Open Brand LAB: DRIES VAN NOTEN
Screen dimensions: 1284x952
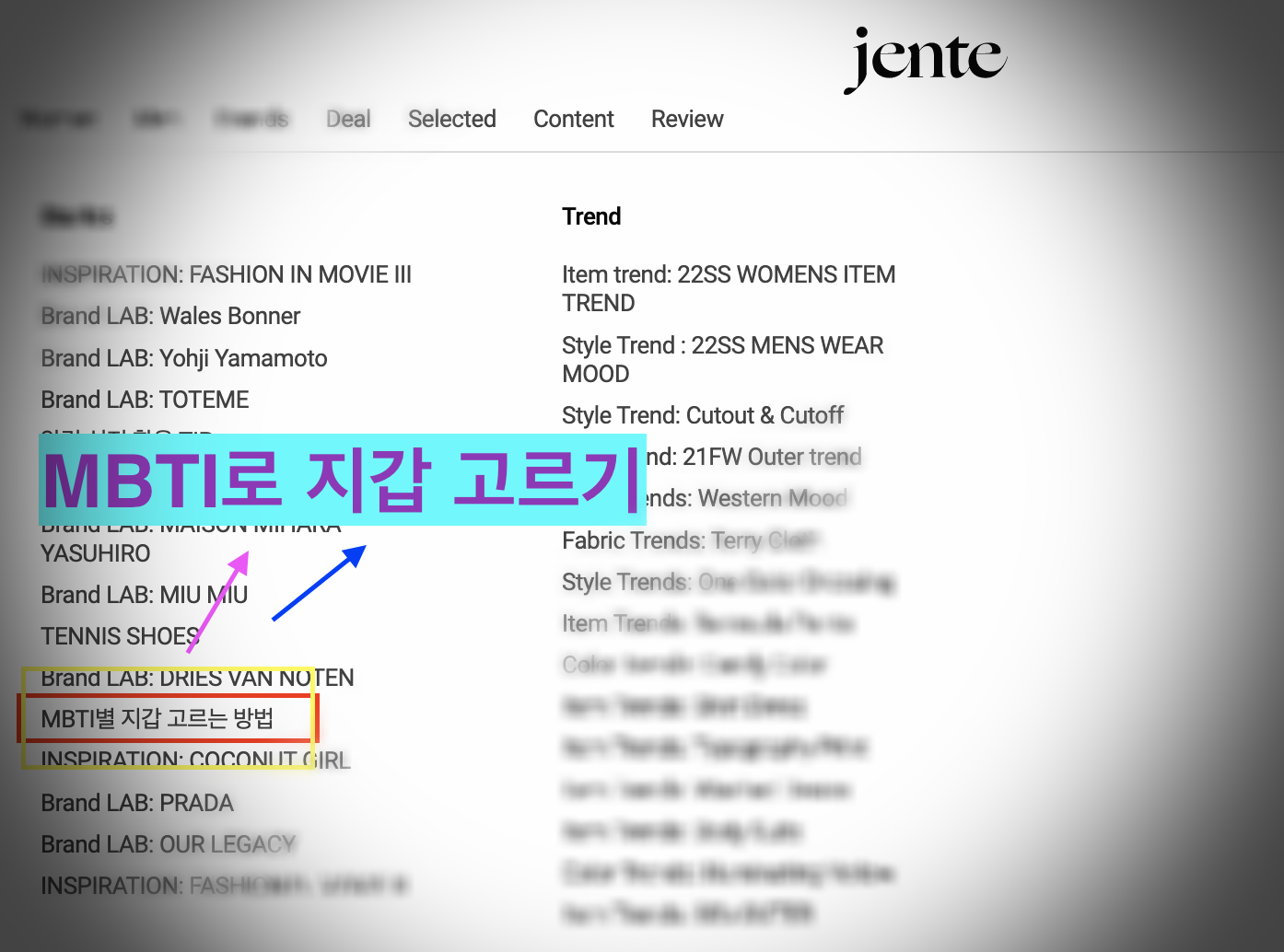(x=197, y=679)
